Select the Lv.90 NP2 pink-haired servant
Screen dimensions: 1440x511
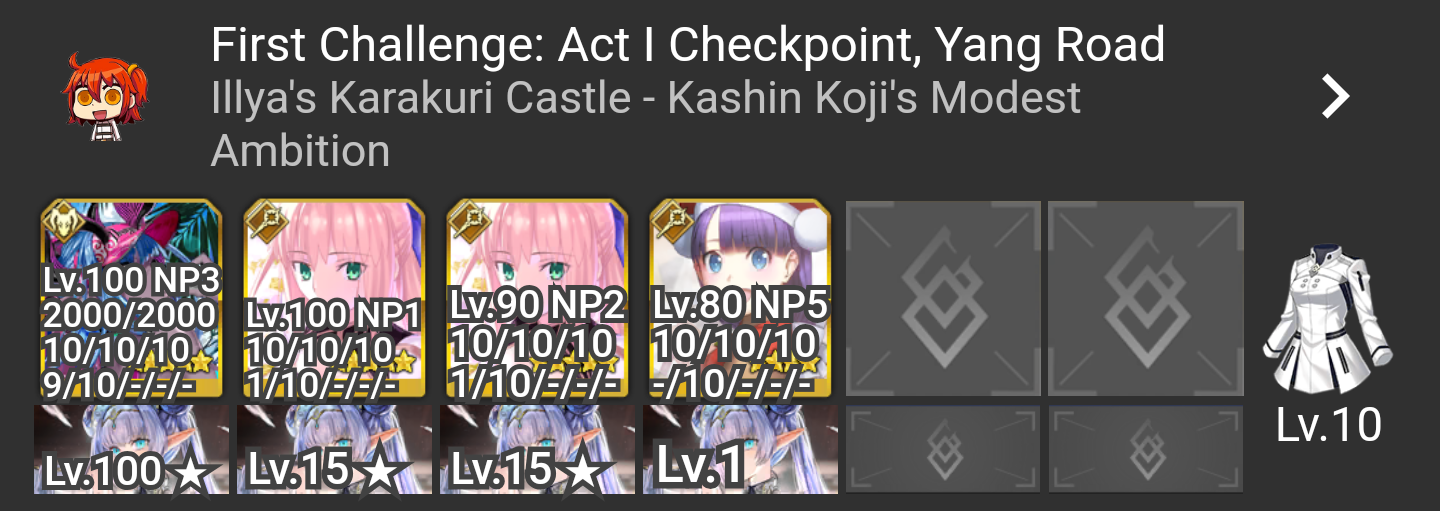pyautogui.click(x=537, y=299)
